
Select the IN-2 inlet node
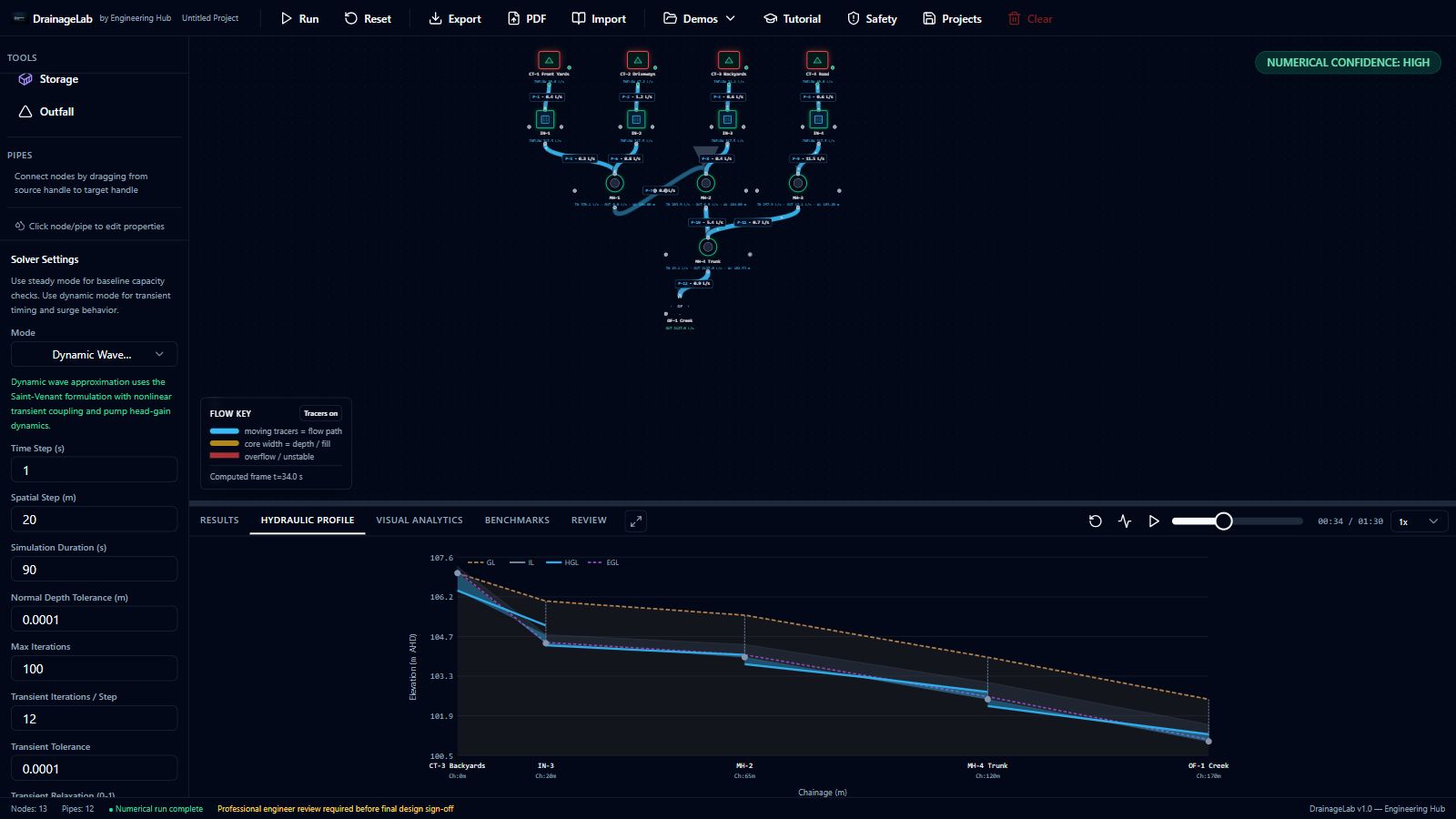tap(636, 119)
